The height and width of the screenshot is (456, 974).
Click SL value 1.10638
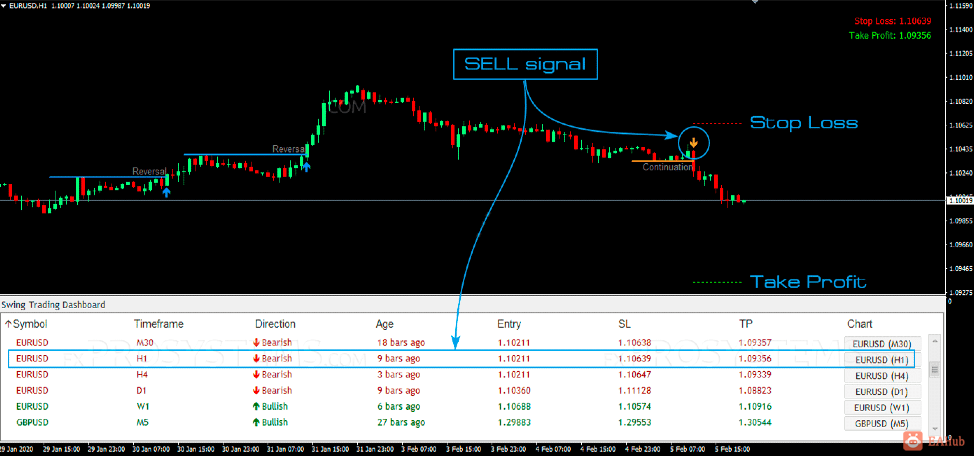pyautogui.click(x=634, y=342)
